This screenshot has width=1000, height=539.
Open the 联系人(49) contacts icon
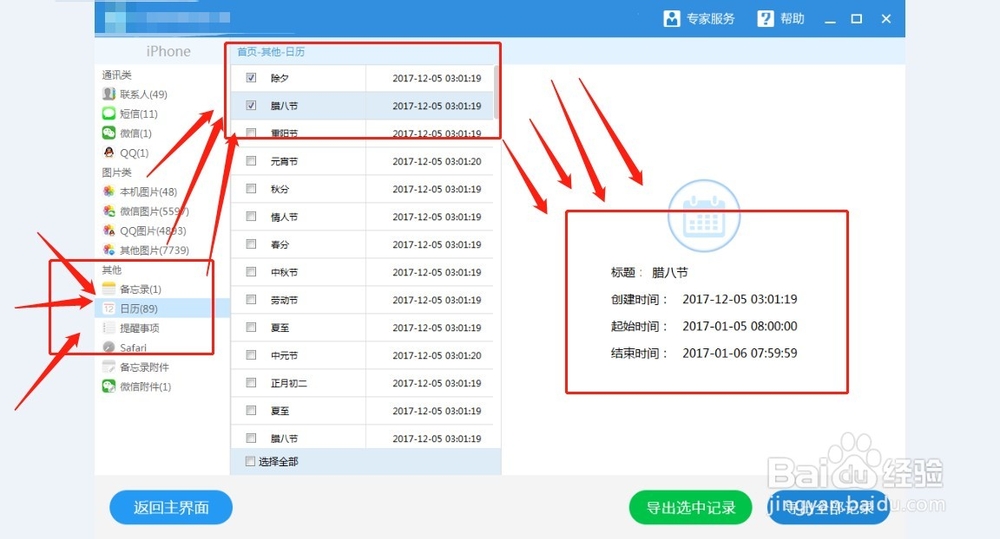click(x=109, y=94)
